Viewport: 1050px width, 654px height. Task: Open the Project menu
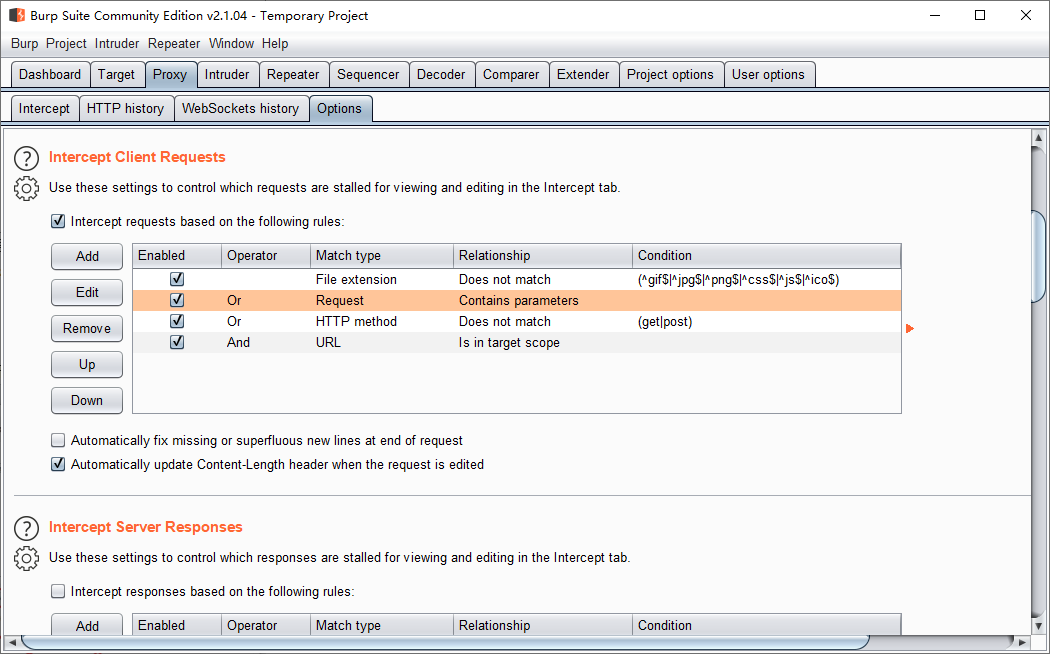click(66, 44)
